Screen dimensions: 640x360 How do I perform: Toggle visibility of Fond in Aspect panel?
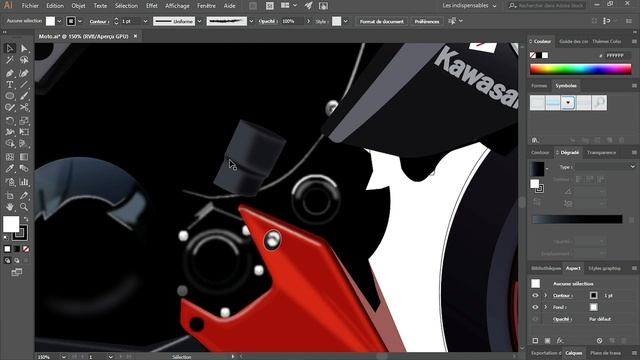pos(535,307)
